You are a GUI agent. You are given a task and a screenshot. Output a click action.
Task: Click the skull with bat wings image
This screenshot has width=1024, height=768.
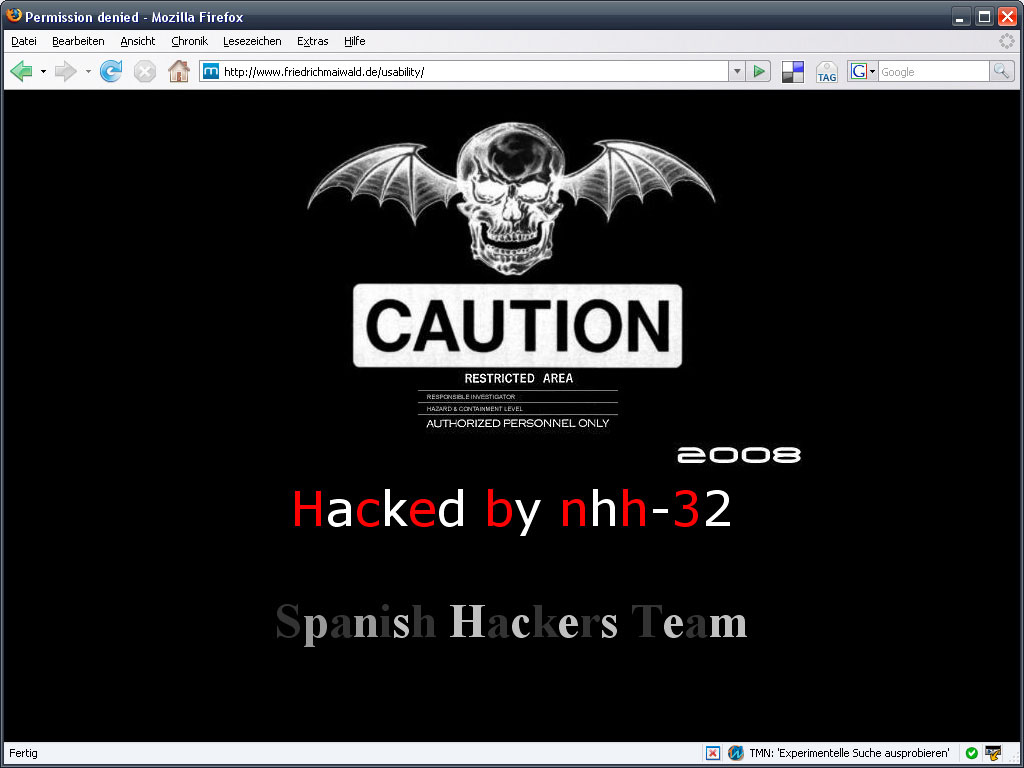(x=511, y=197)
